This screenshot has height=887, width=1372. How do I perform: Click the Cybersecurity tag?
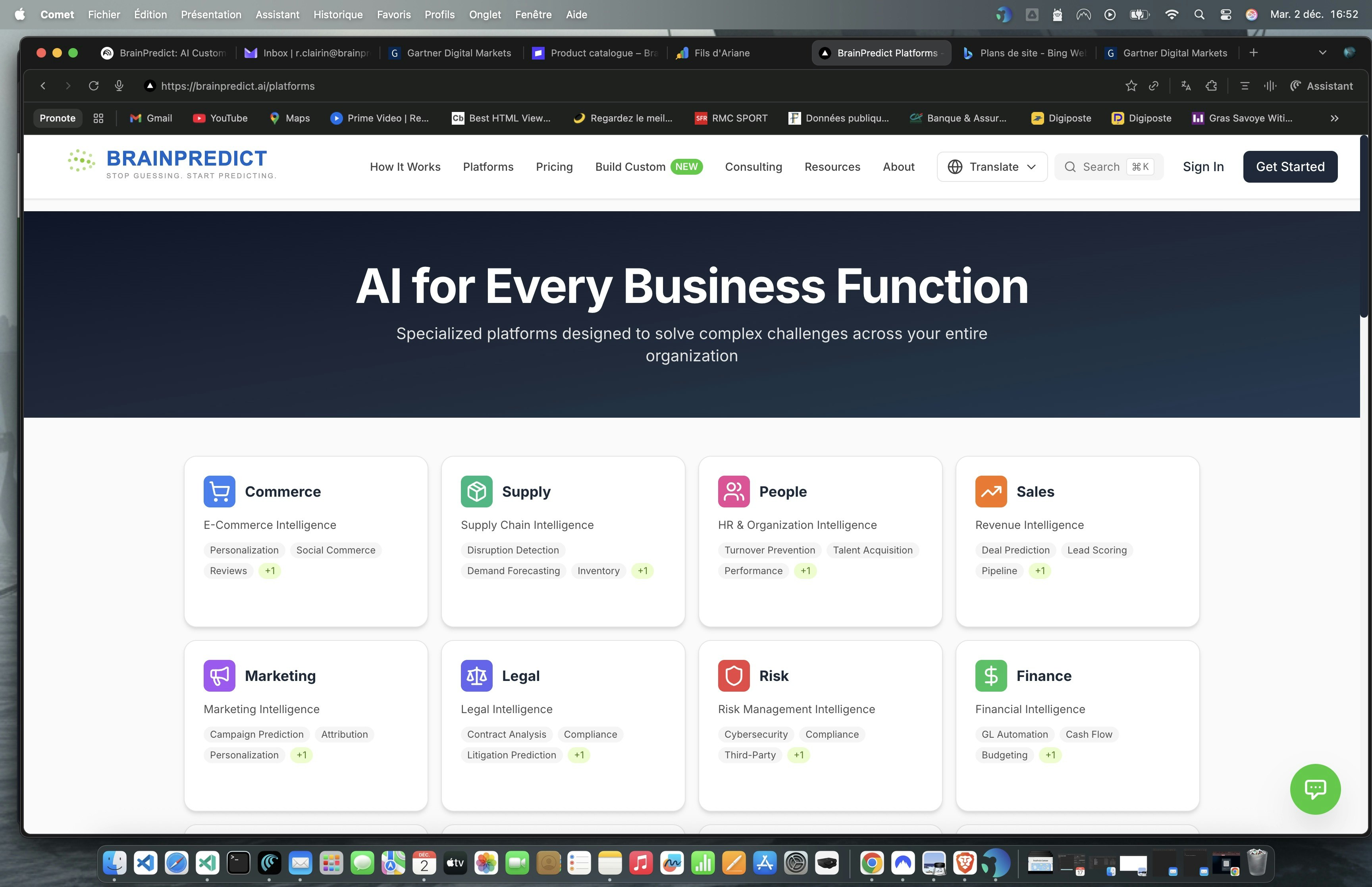(755, 735)
